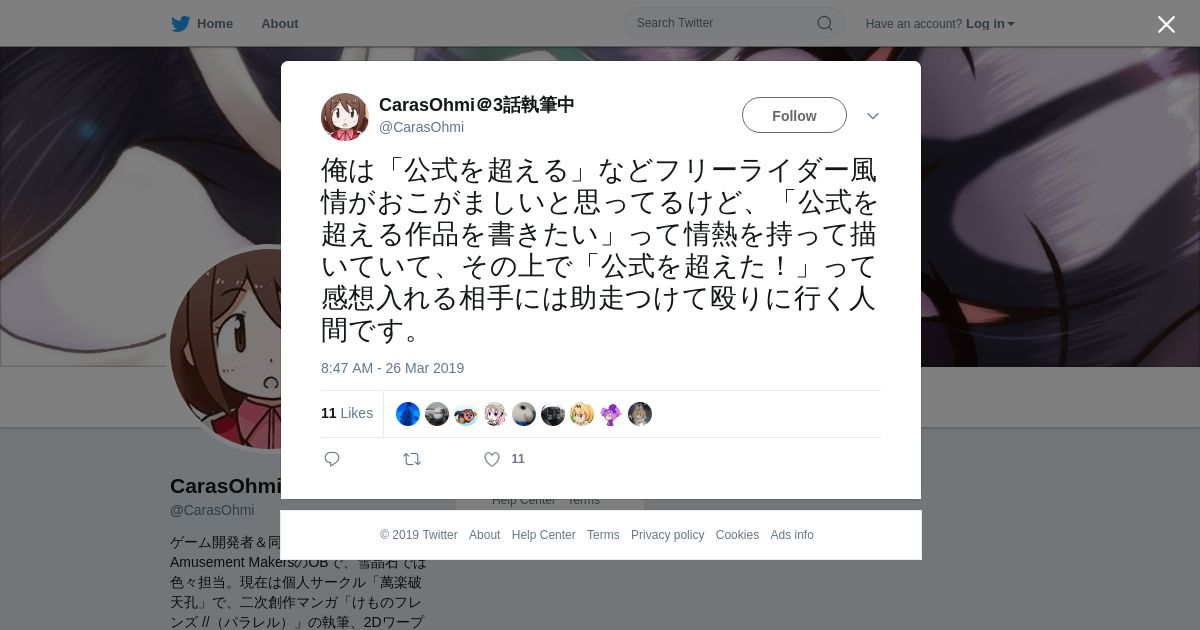The width and height of the screenshot is (1200, 630).
Task: Open the blue liker avatar
Action: click(408, 414)
